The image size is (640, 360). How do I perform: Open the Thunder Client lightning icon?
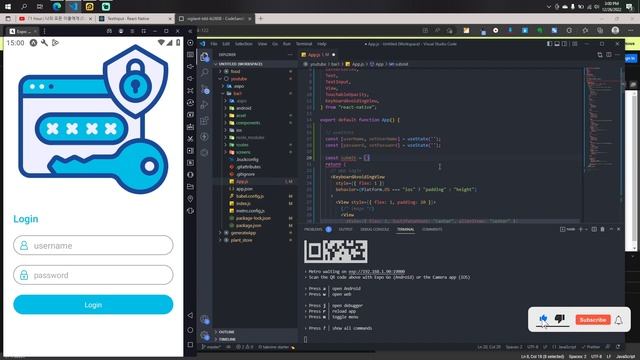pos(204,137)
